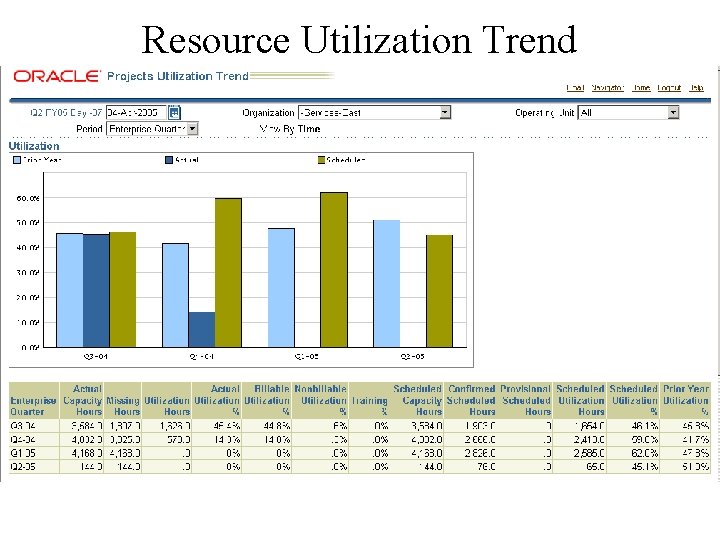The height and width of the screenshot is (540, 720).
Task: Click the Projects Utilization Trend page title
Action: [x=178, y=76]
